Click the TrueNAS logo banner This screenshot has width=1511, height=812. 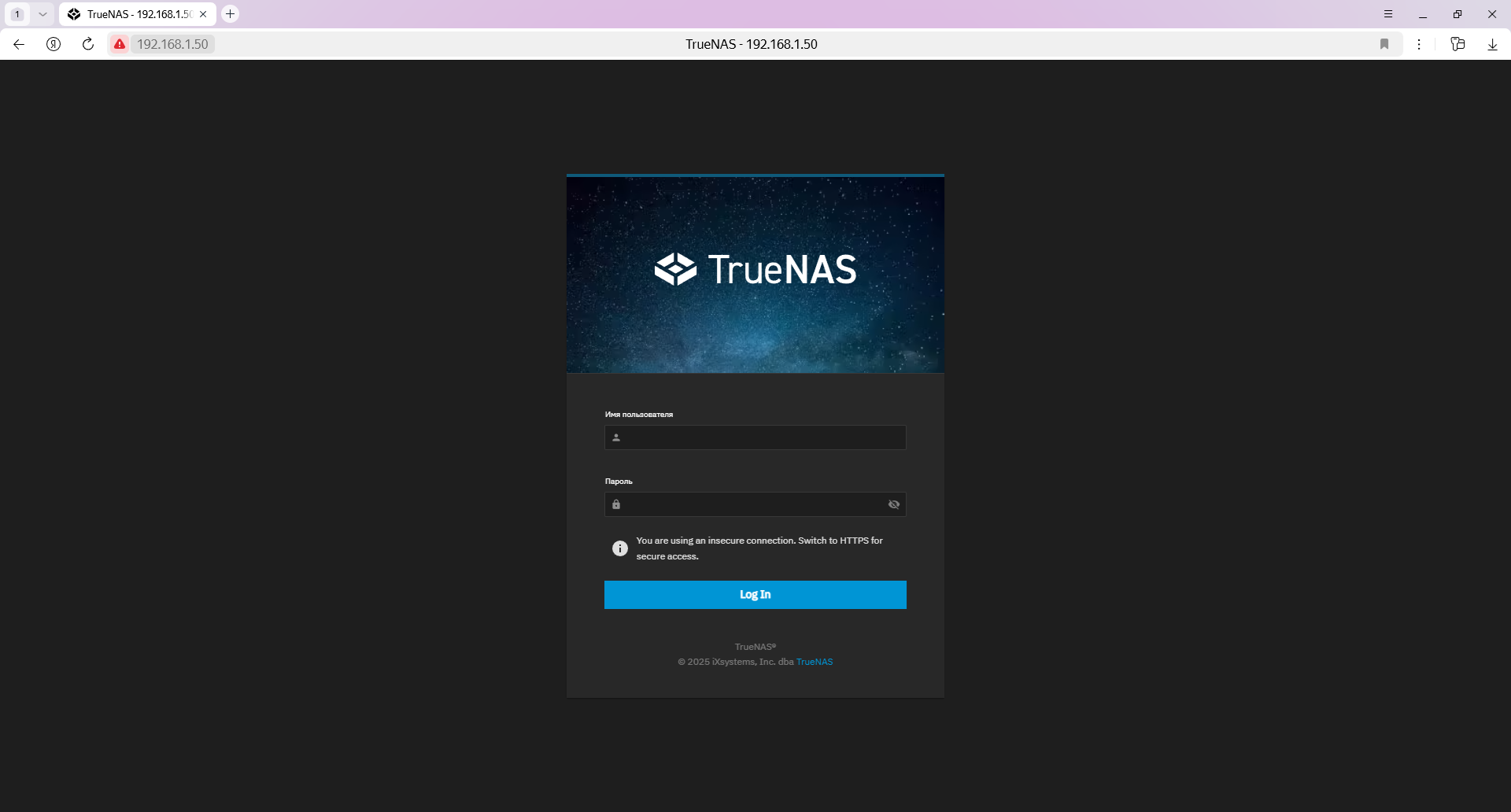[755, 270]
